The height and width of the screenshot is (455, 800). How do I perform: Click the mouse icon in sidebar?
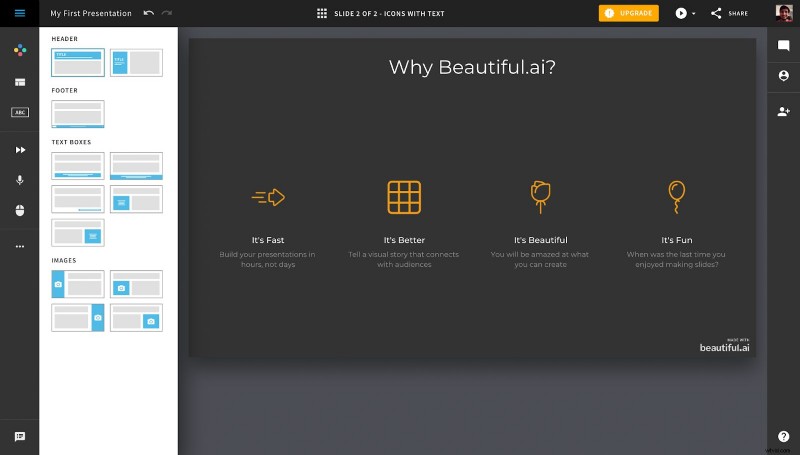point(20,210)
